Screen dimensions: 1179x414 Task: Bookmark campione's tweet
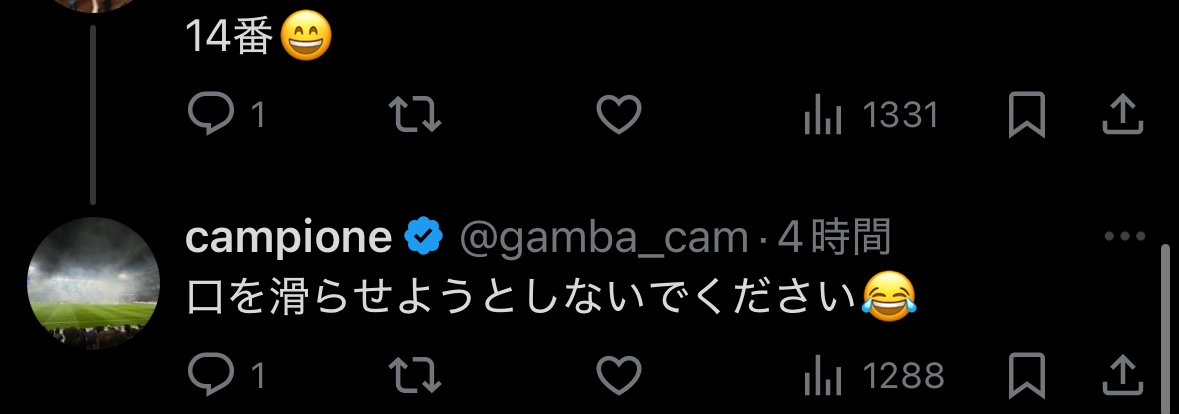click(1026, 375)
